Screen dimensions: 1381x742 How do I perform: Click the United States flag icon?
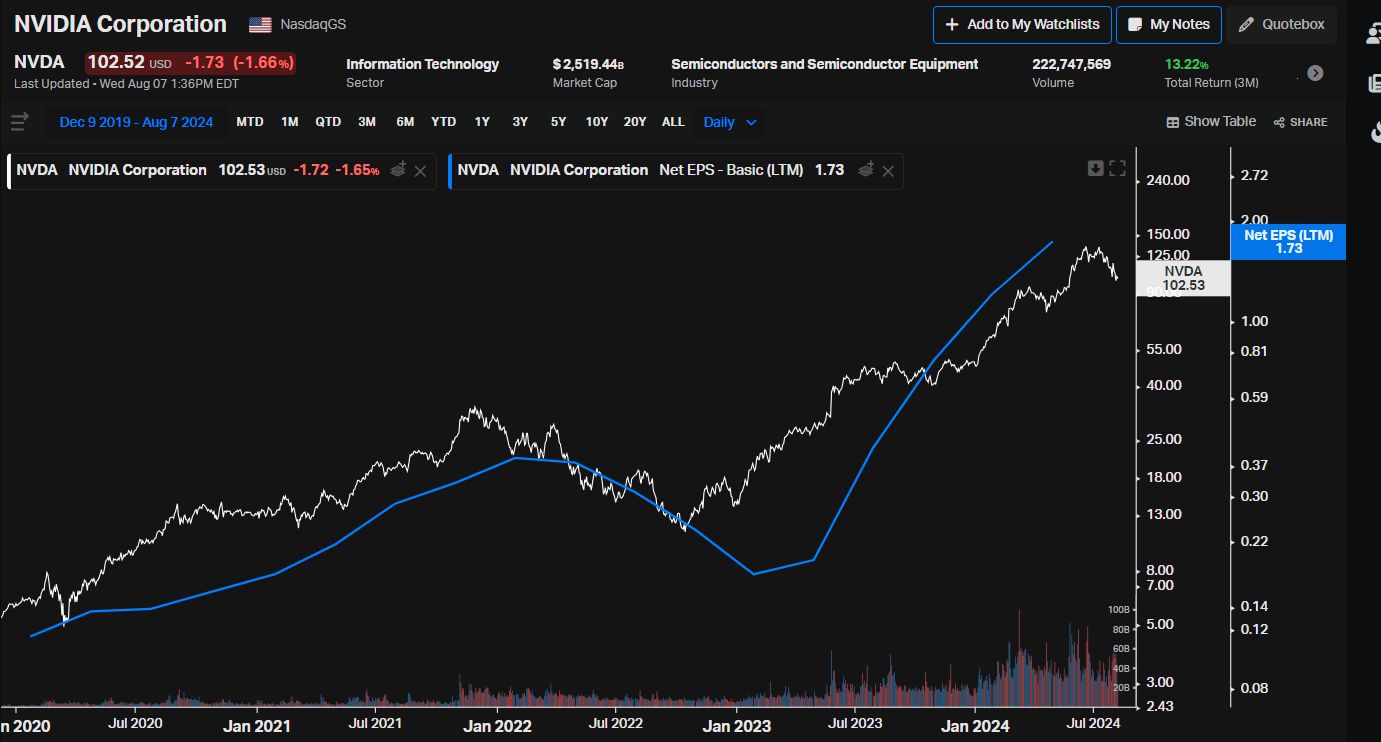coord(260,24)
